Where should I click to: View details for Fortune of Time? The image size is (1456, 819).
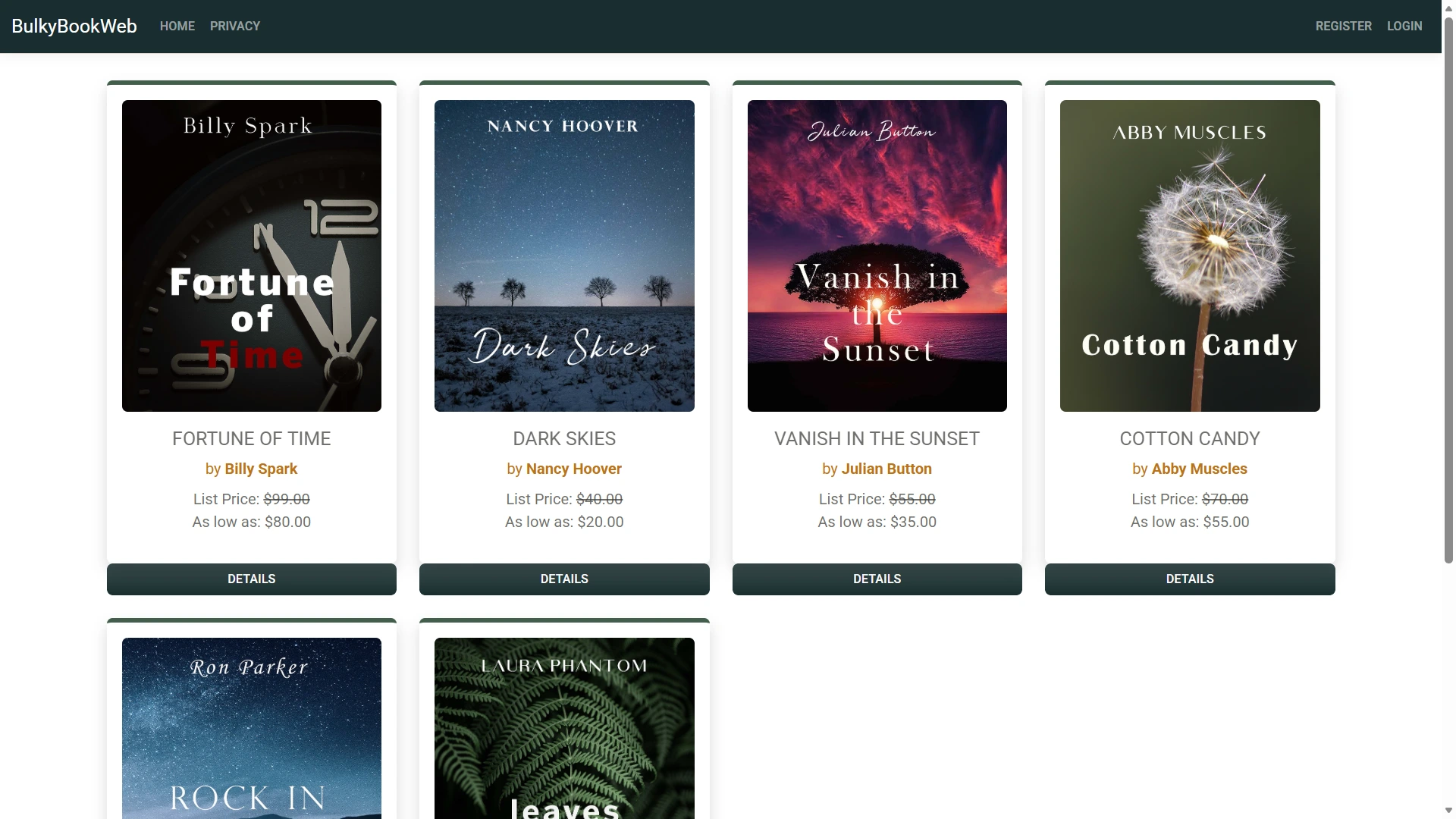pos(251,579)
